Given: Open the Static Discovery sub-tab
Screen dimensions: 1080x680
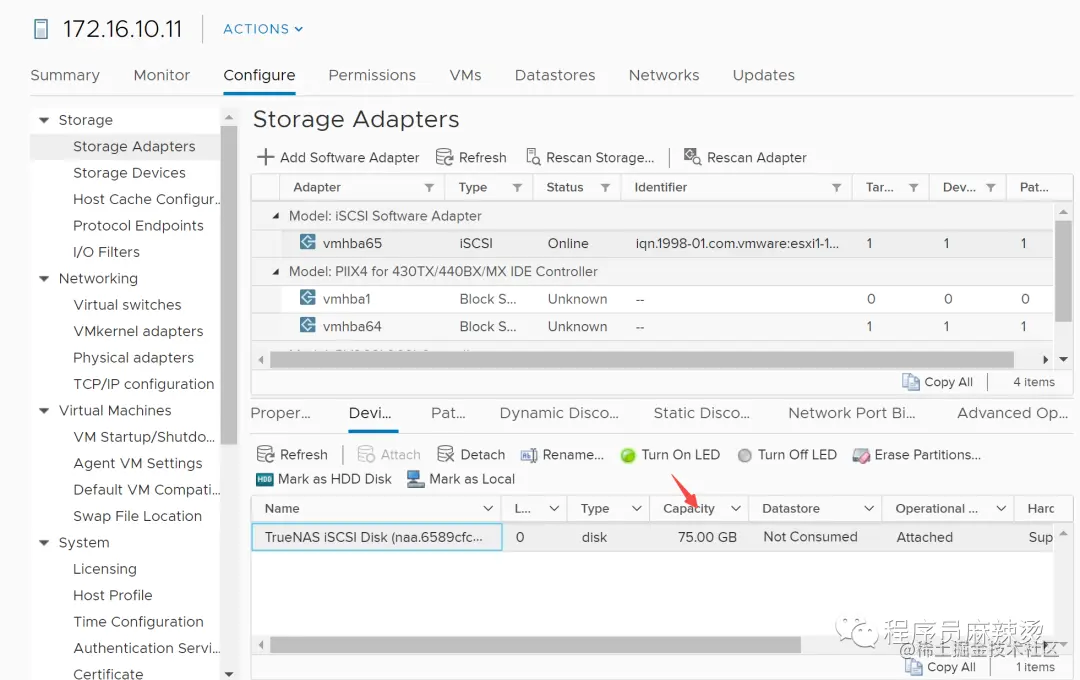Looking at the screenshot, I should click(702, 413).
